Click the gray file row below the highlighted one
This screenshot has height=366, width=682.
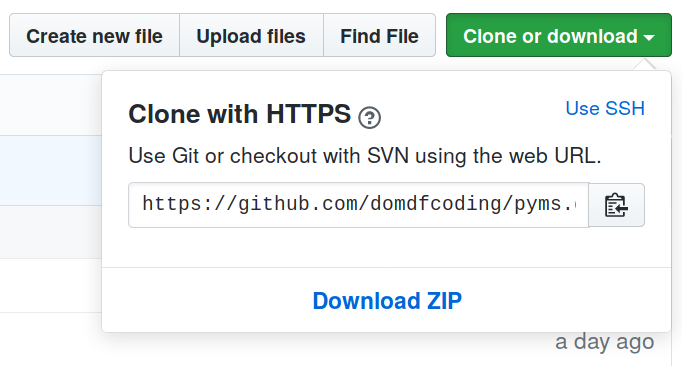coord(51,232)
